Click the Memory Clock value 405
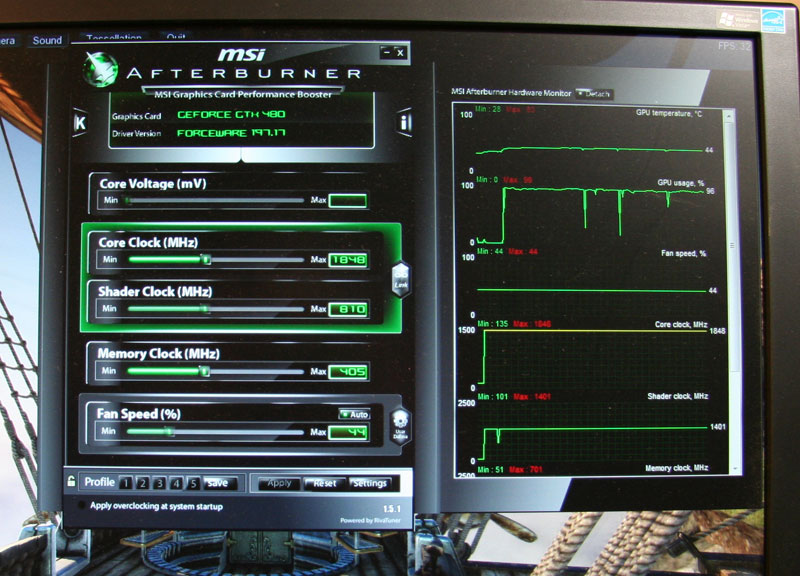This screenshot has width=800, height=576. (349, 371)
